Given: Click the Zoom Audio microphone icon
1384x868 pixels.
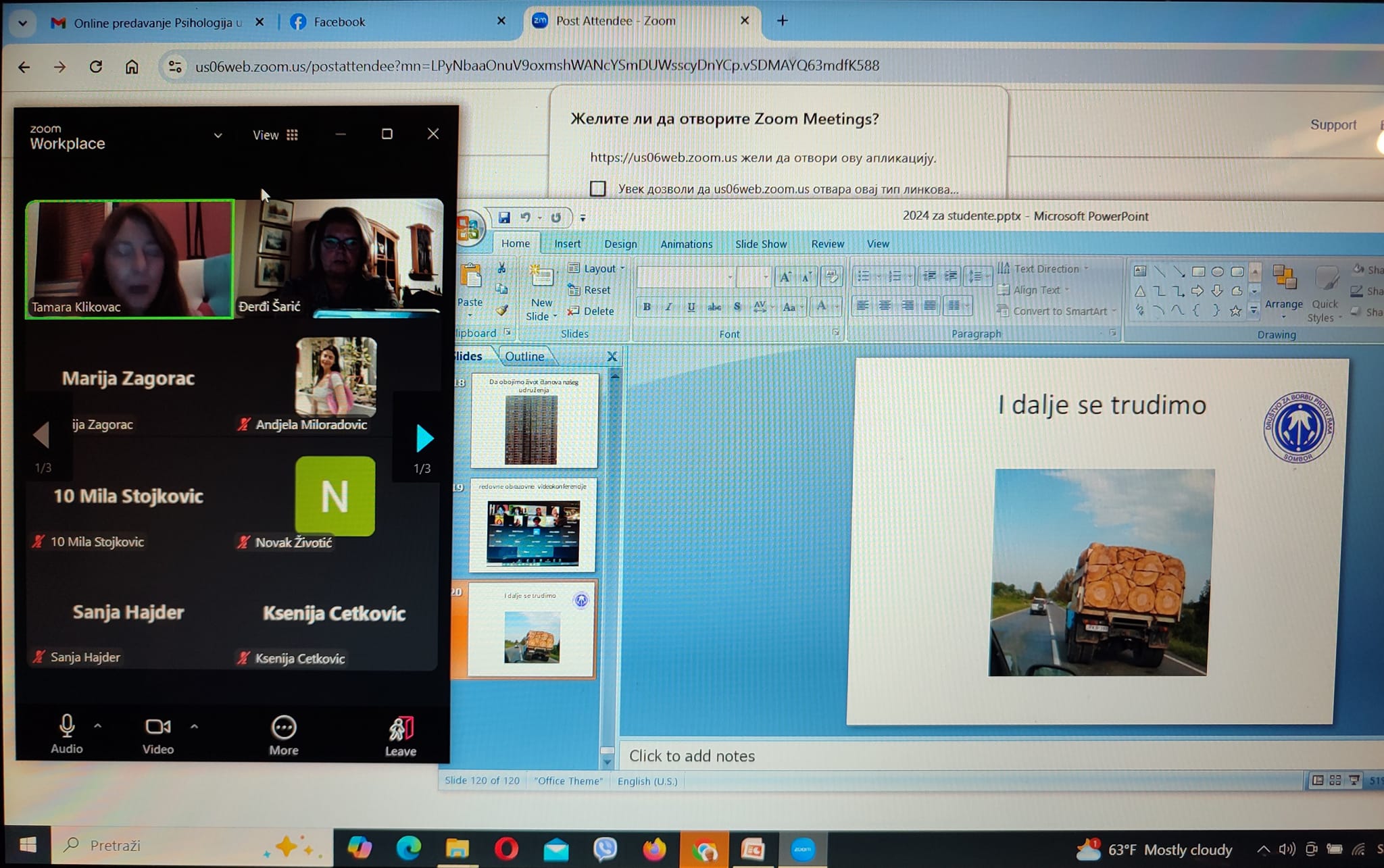Looking at the screenshot, I should [x=66, y=726].
